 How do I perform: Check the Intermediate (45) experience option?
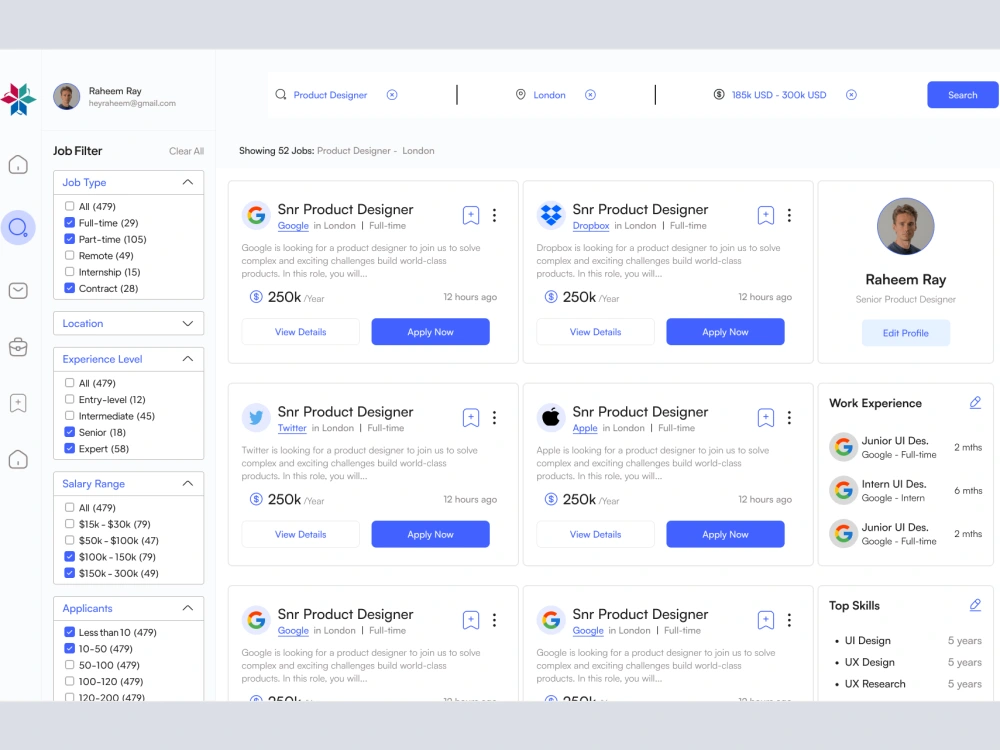pyautogui.click(x=70, y=416)
